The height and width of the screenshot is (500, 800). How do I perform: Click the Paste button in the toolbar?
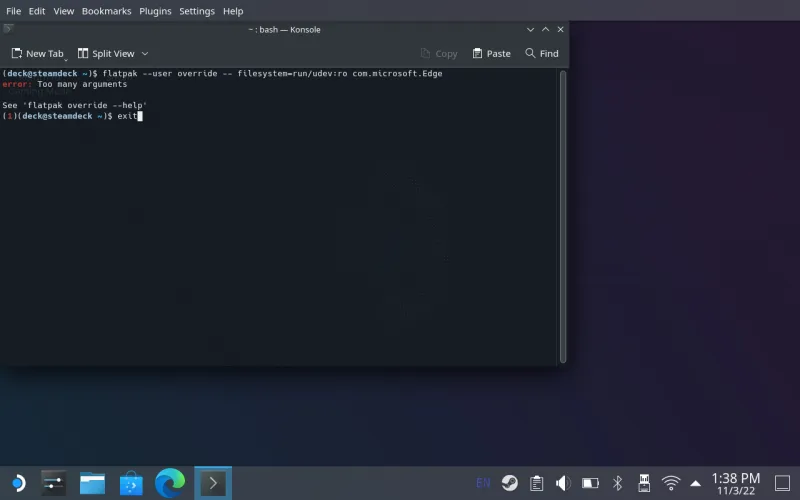coord(491,54)
